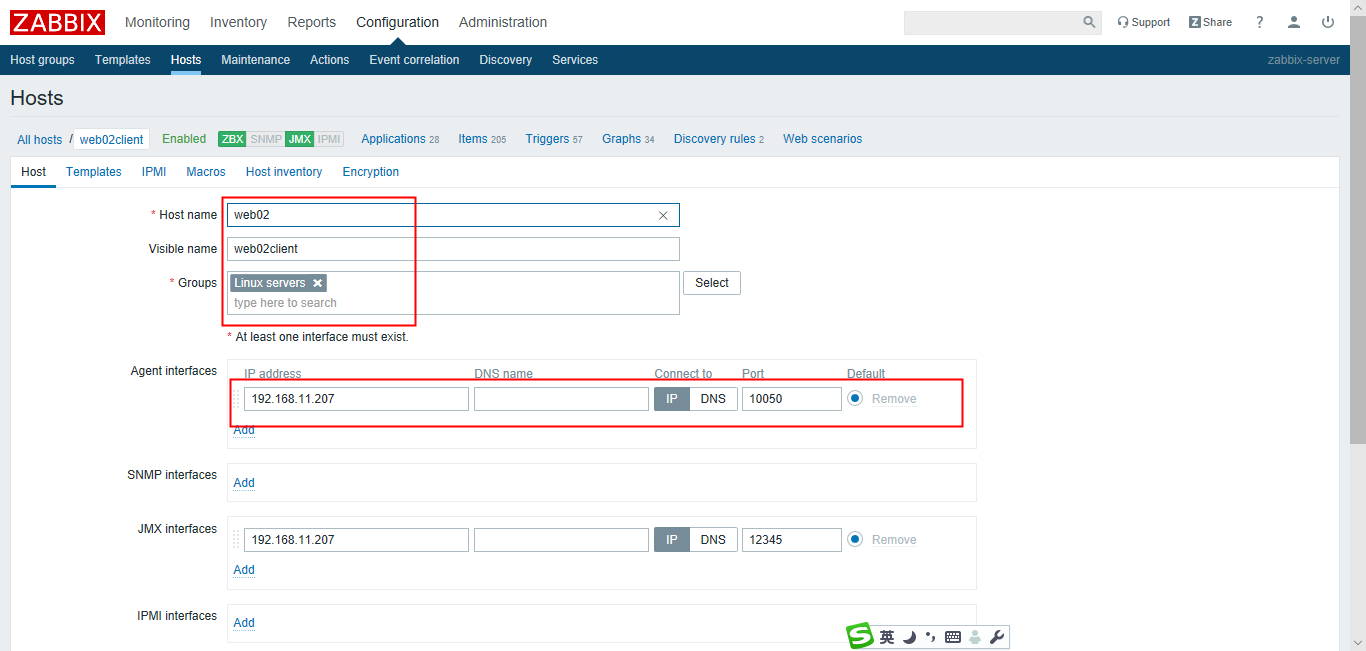1366x651 pixels.
Task: Set JMX interface Connect to DNS
Action: coord(713,540)
